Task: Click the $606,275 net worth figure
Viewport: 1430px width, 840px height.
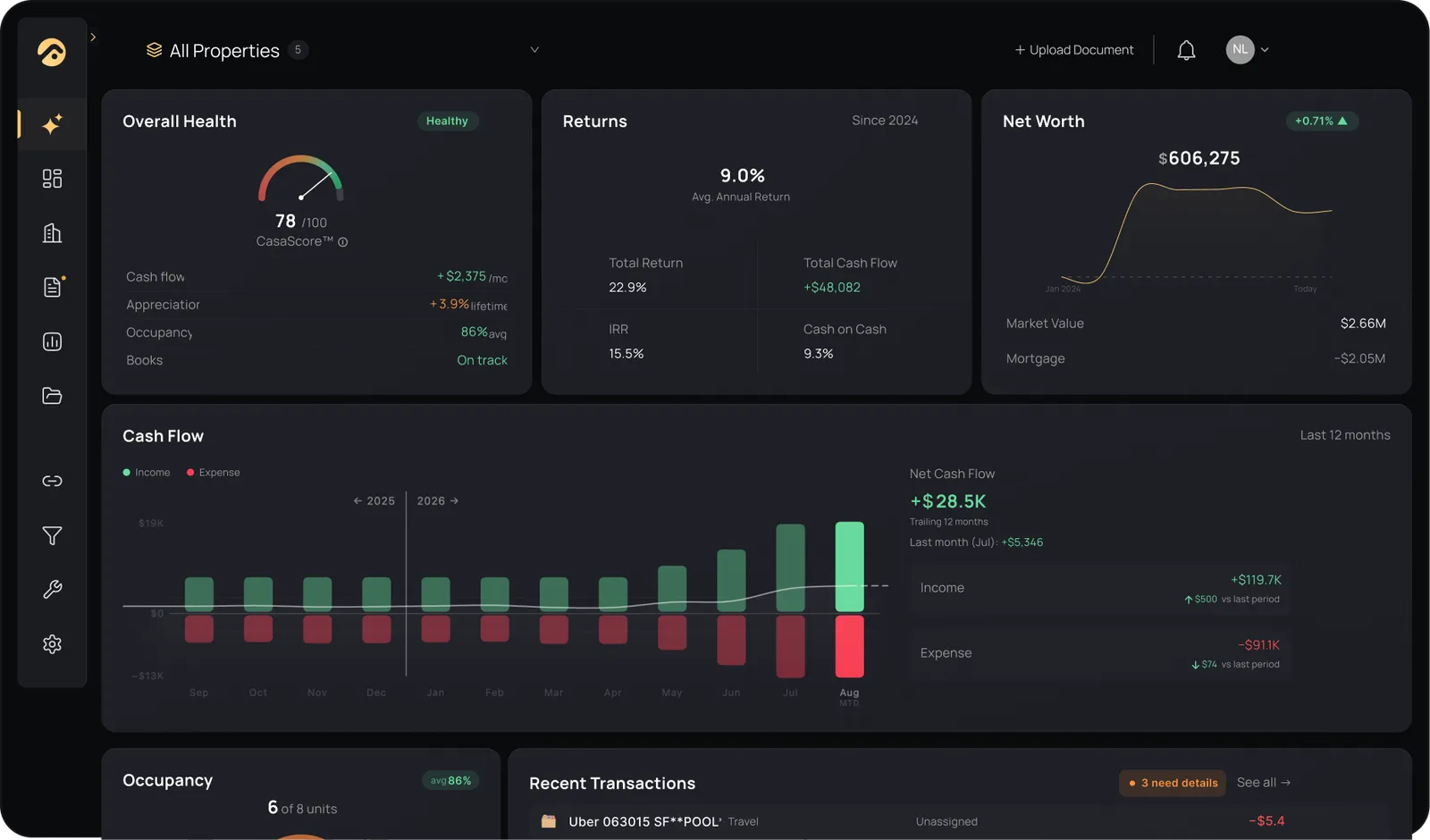Action: coord(1199,159)
